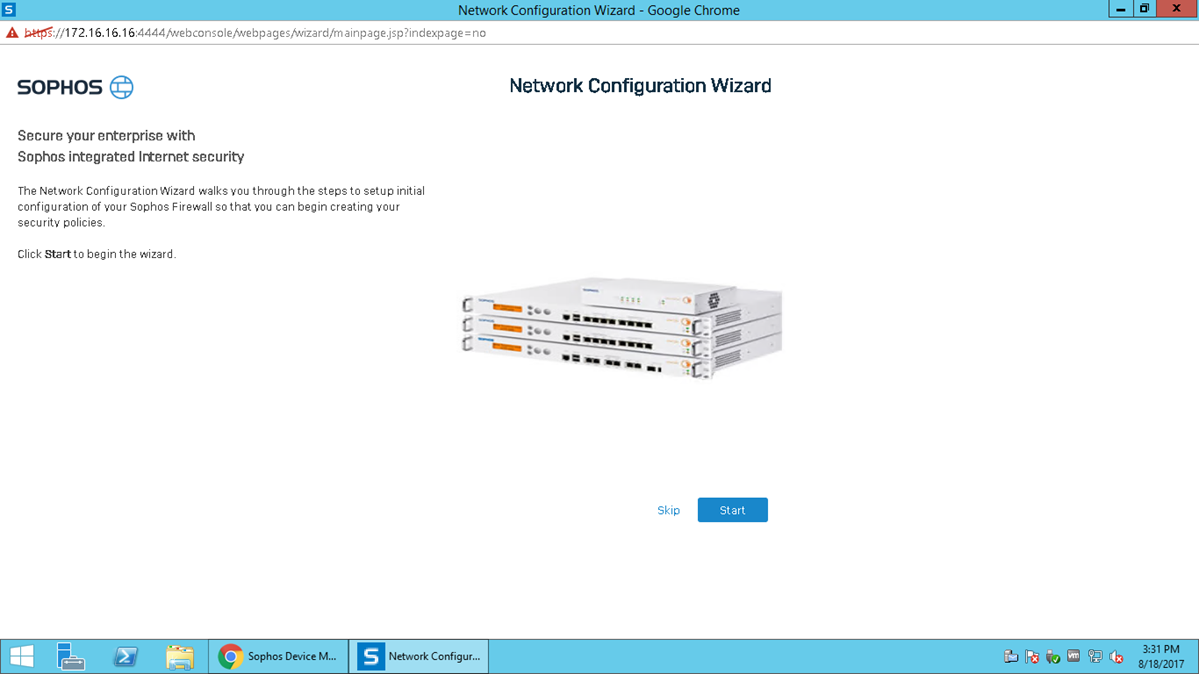This screenshot has height=674, width=1199.
Task: Minimize the Chrome window
Action: click(x=1120, y=9)
